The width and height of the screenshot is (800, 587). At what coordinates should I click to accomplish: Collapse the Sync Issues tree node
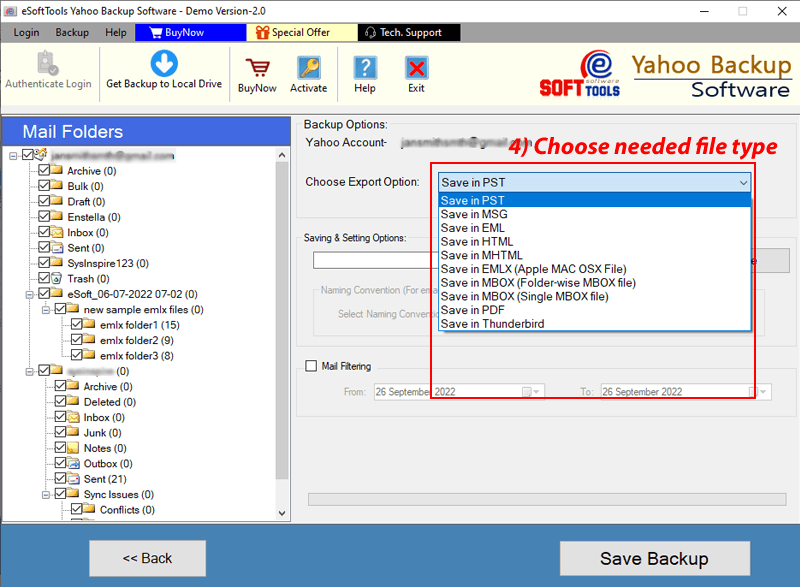pyautogui.click(x=45, y=494)
